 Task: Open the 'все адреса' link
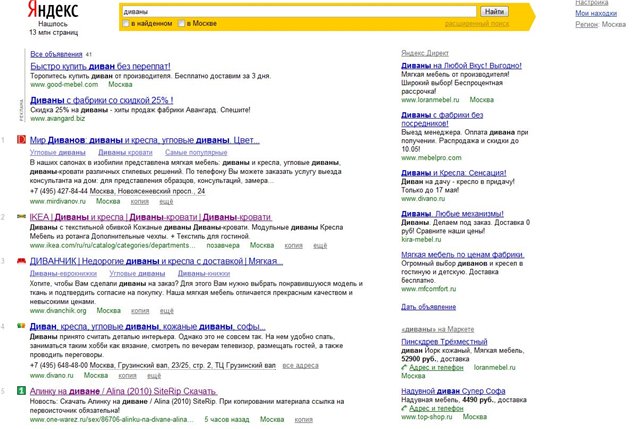(x=300, y=366)
